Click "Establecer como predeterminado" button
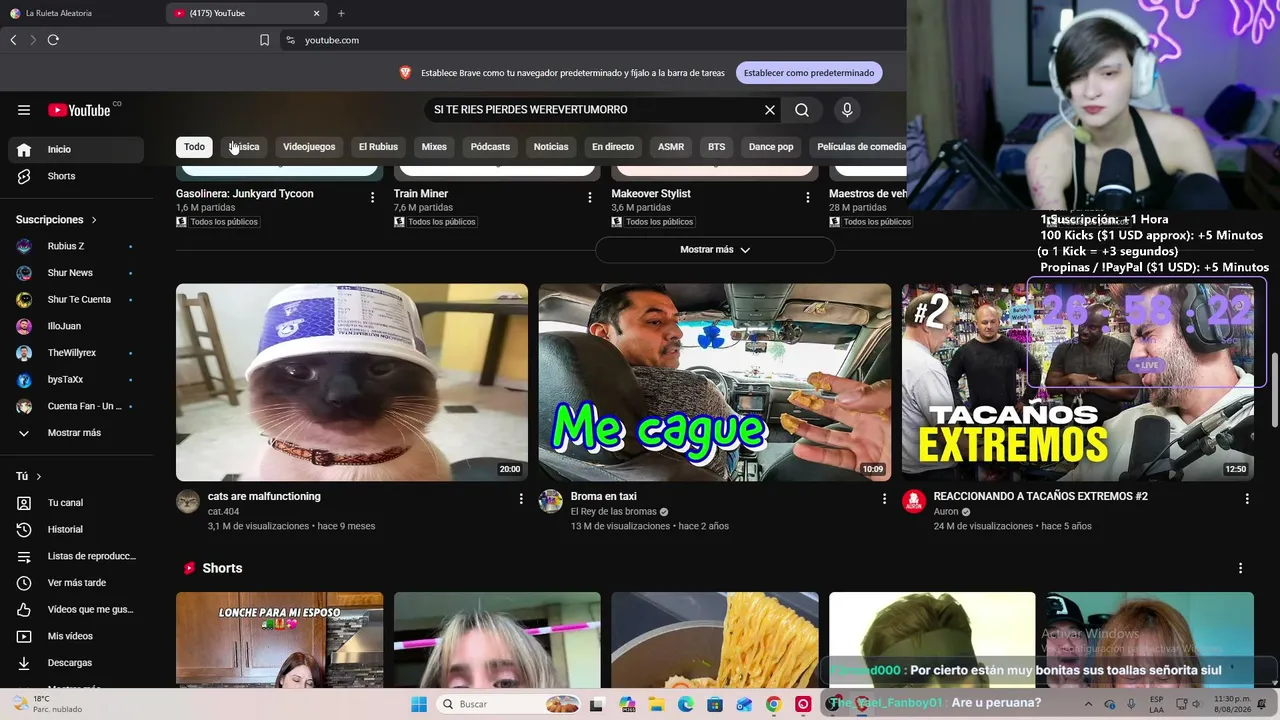 click(x=809, y=73)
